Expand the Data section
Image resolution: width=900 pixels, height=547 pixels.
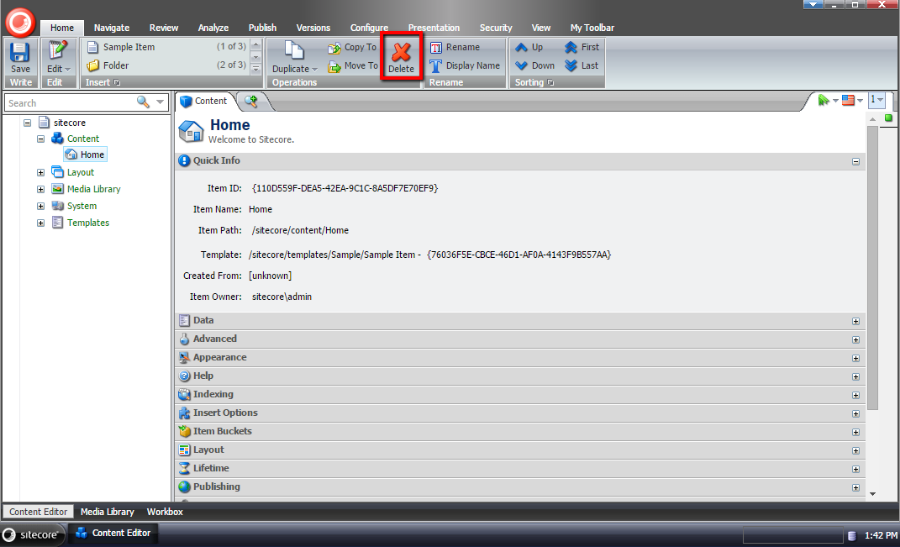pos(856,321)
